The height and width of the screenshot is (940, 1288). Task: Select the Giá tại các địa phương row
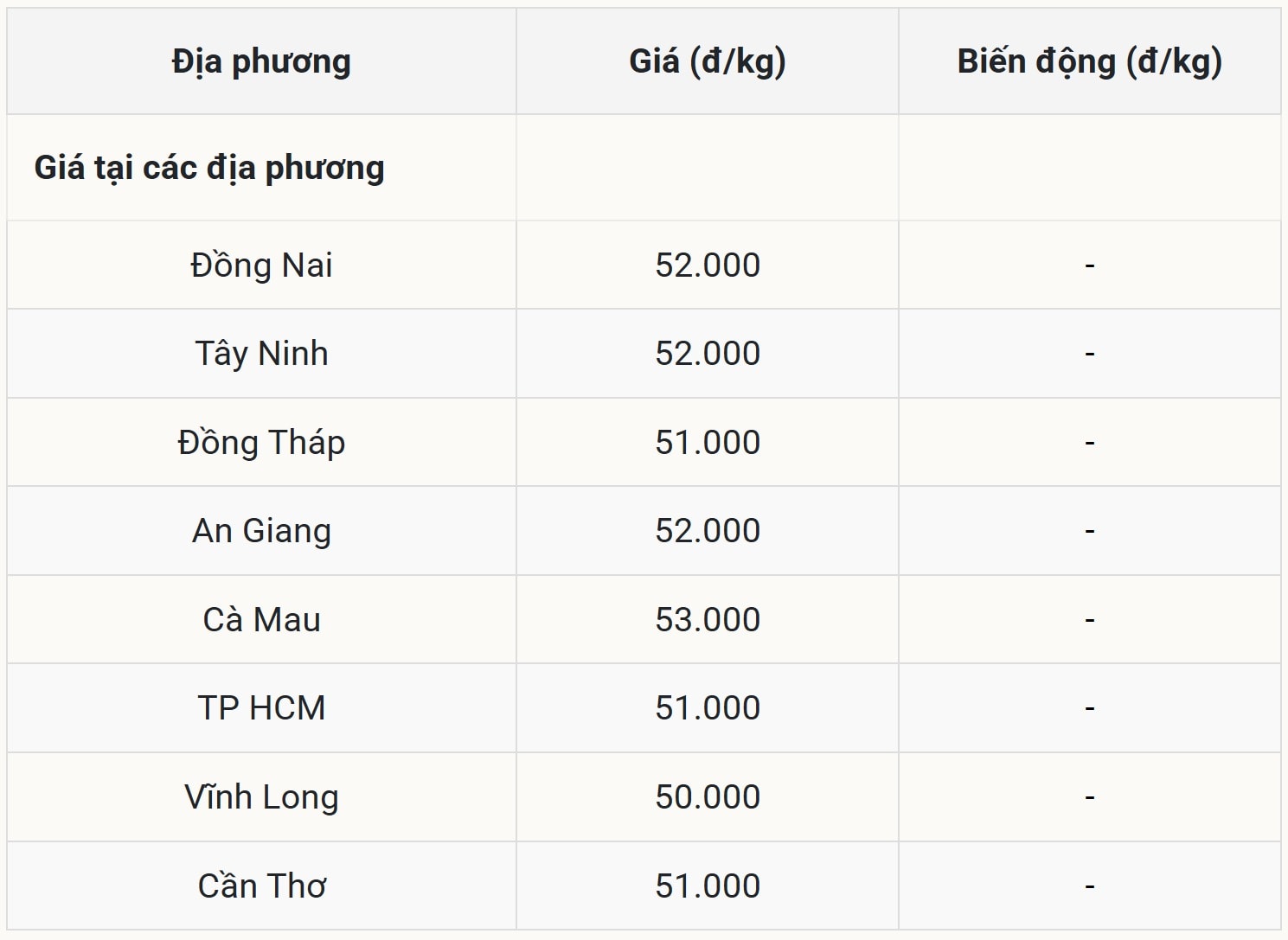pos(209,168)
